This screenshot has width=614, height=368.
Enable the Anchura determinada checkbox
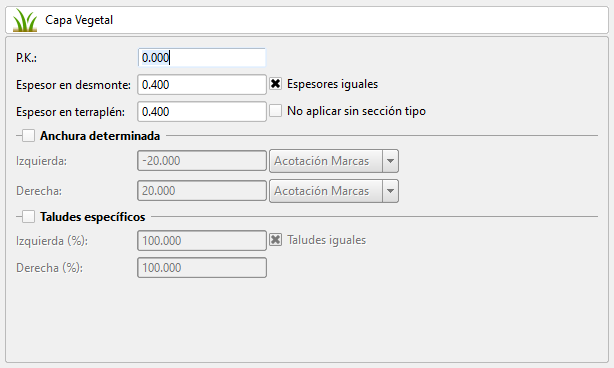click(28, 136)
